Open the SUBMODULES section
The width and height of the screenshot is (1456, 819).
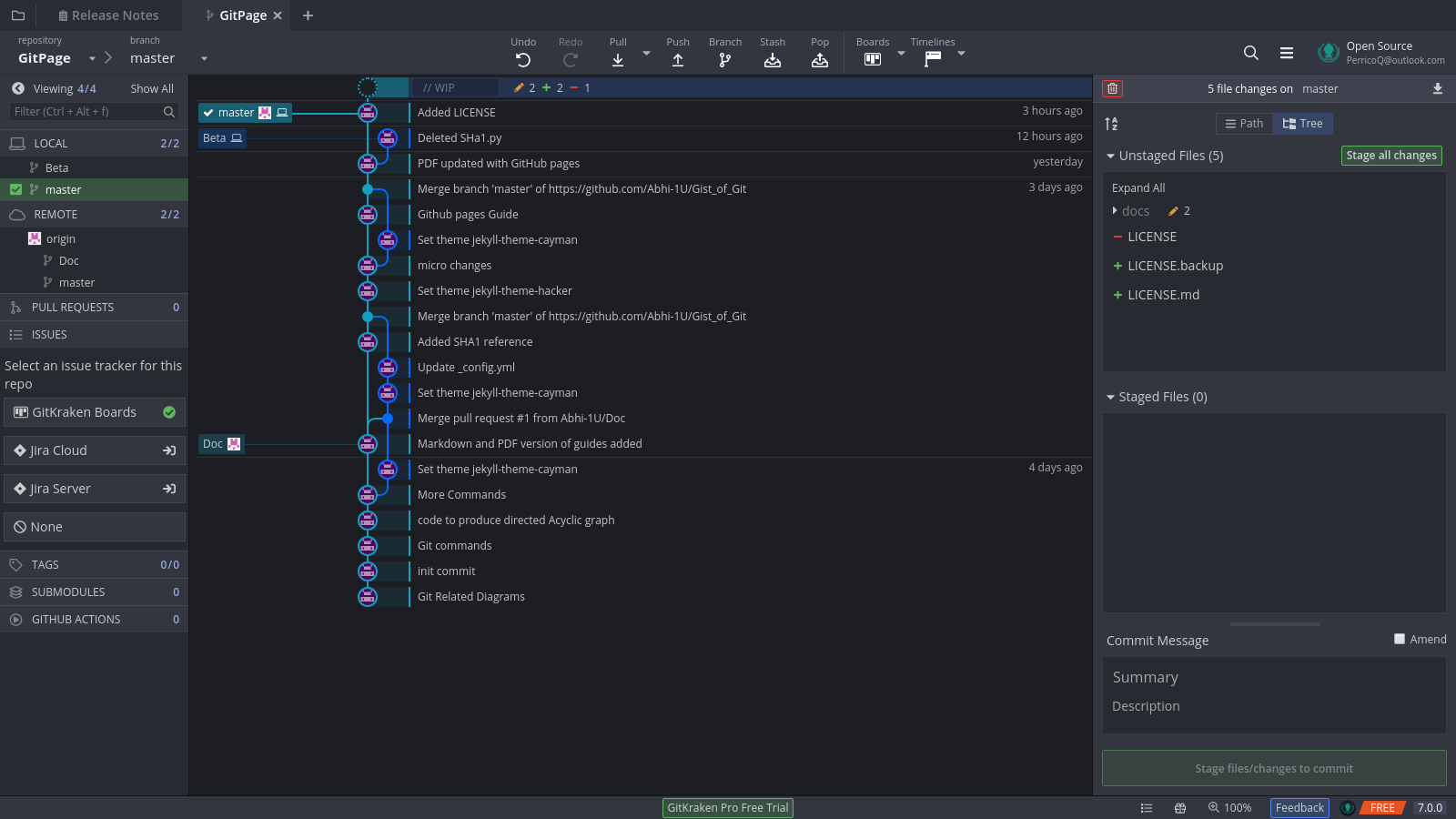(94, 591)
